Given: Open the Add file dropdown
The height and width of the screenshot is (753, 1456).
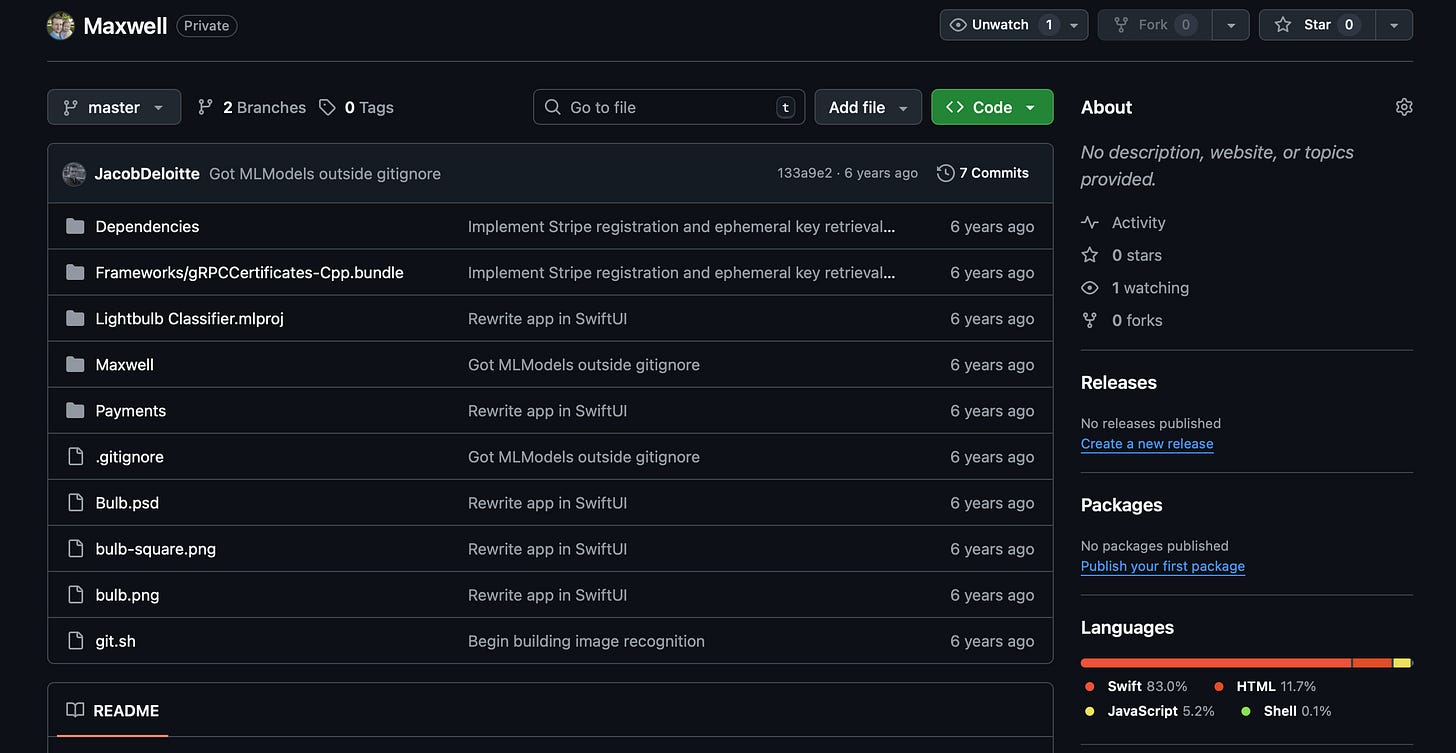Looking at the screenshot, I should (x=867, y=107).
